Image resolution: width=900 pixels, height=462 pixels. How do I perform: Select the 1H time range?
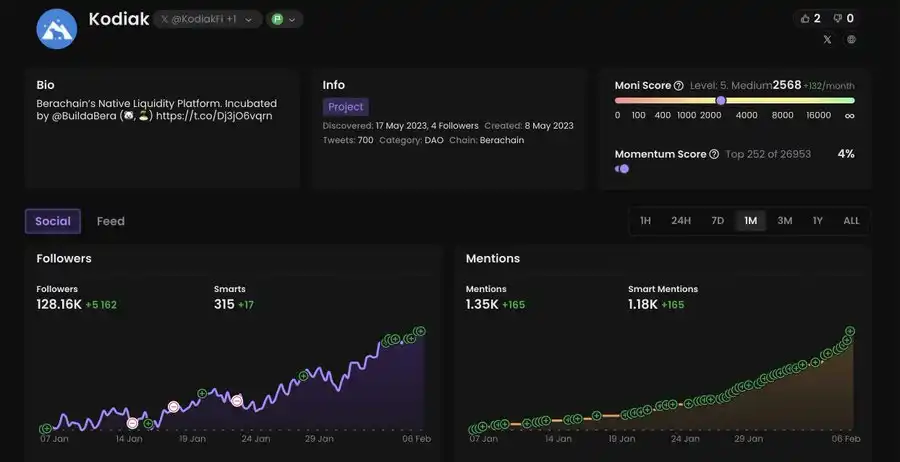(646, 221)
